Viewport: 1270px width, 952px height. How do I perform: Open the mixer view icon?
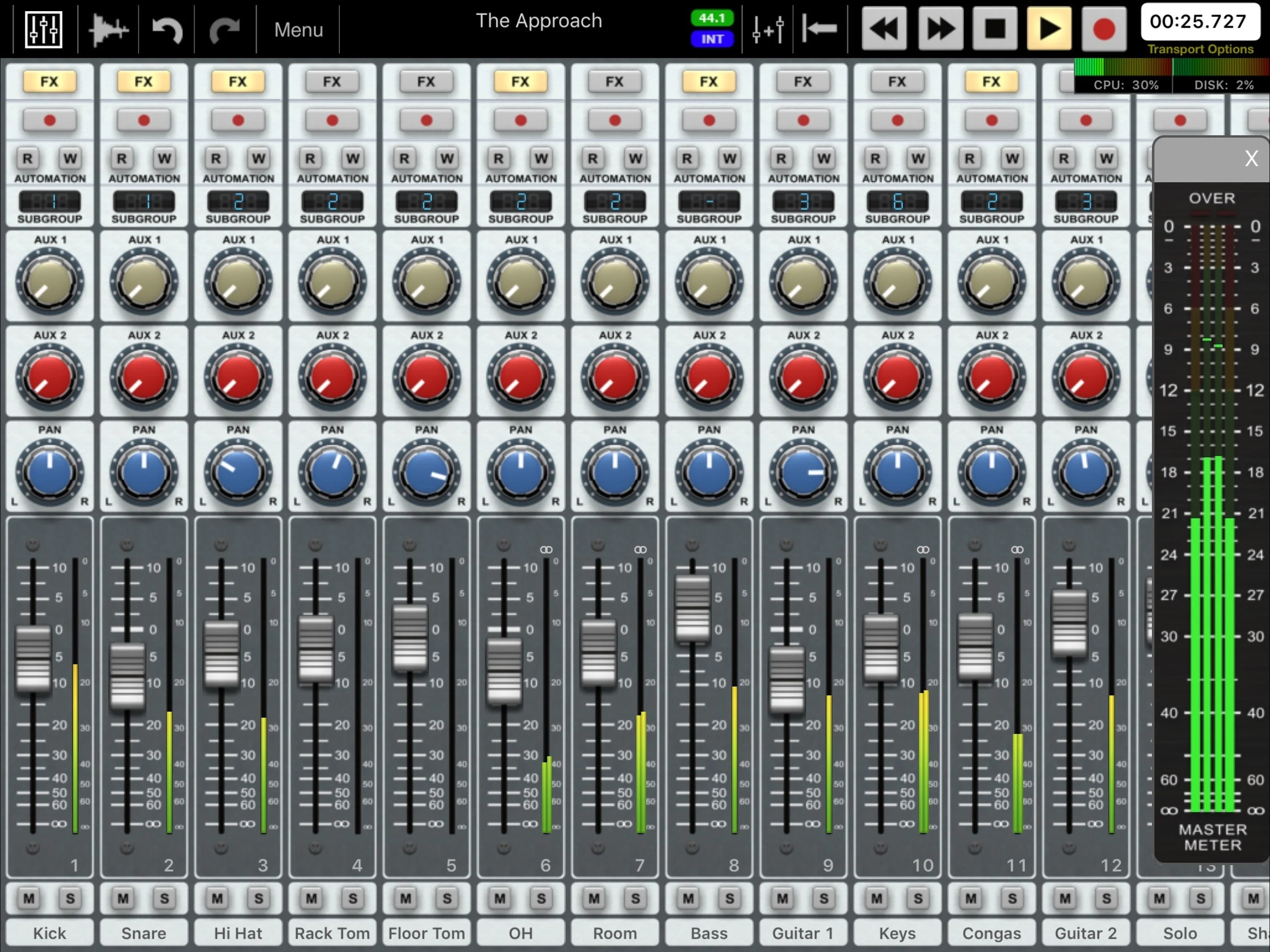click(44, 29)
